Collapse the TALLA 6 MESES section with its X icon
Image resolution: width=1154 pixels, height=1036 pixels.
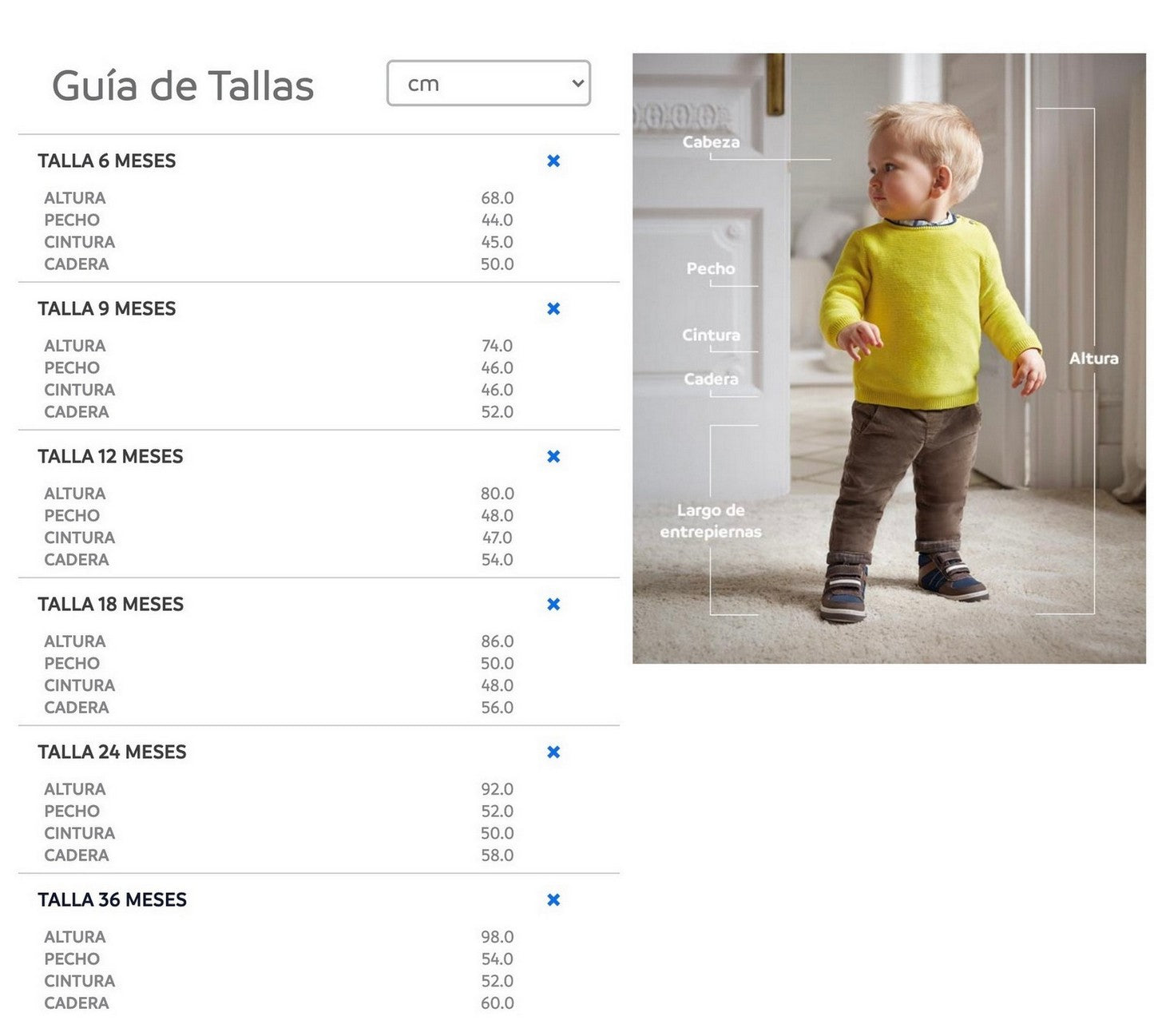[553, 161]
